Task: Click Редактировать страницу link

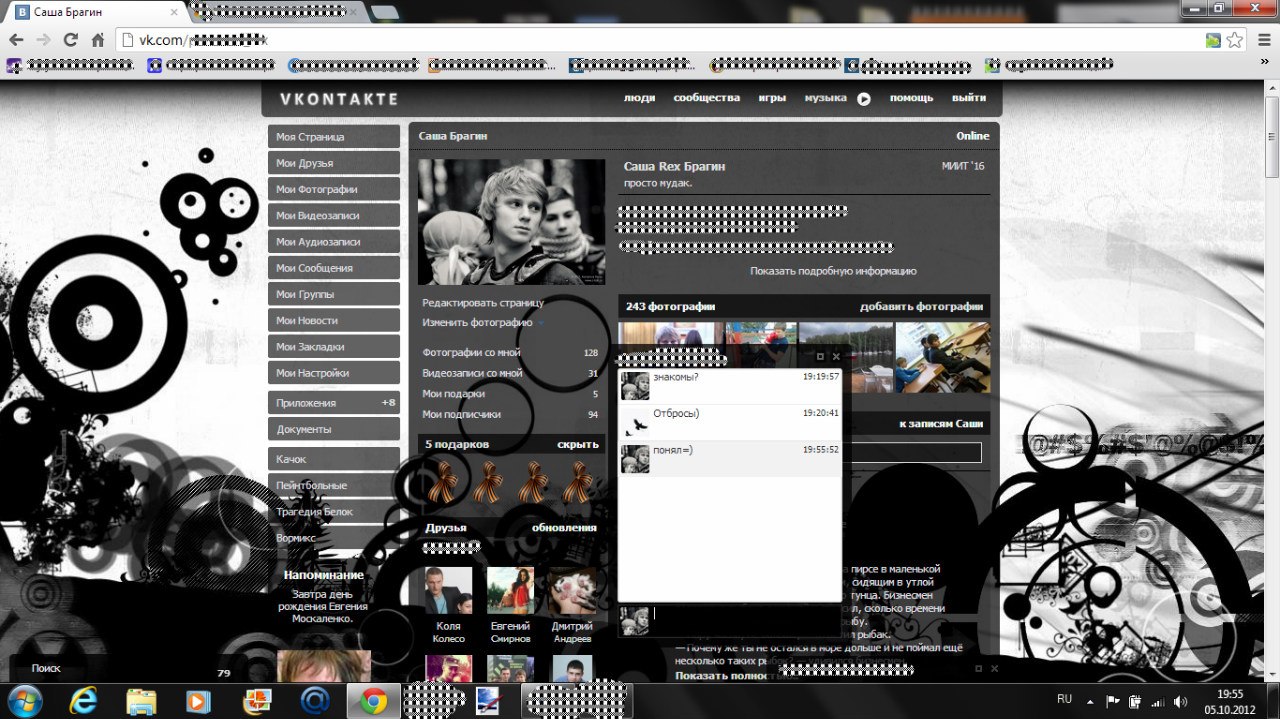Action: click(x=483, y=302)
